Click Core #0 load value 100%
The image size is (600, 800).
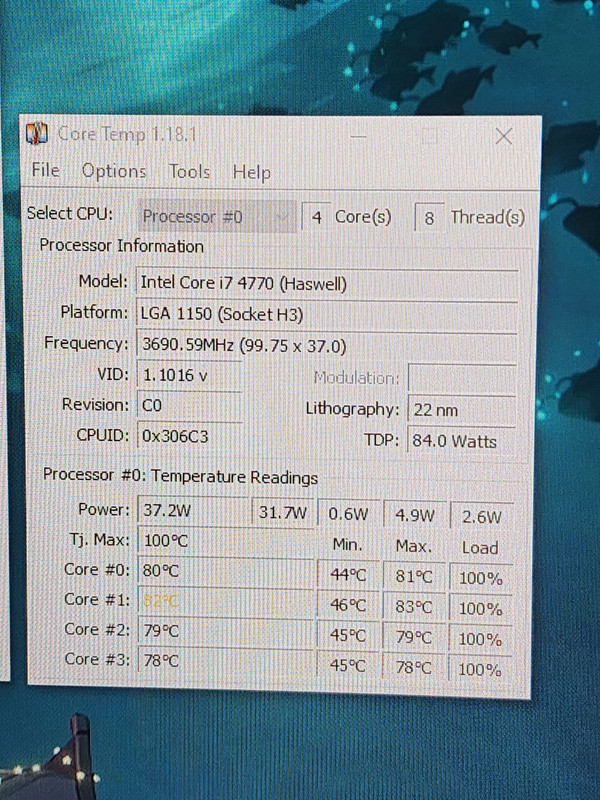481,578
